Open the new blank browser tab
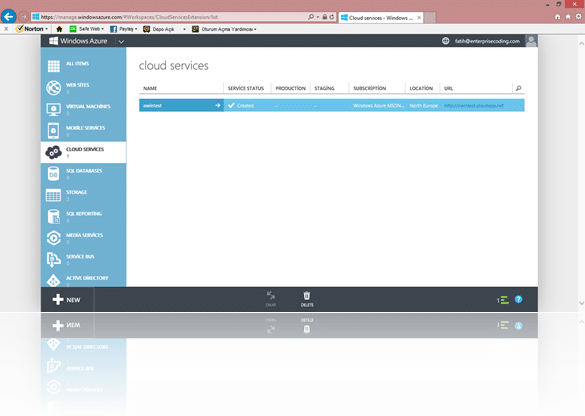Viewport: 585px width, 416px height. (x=430, y=18)
